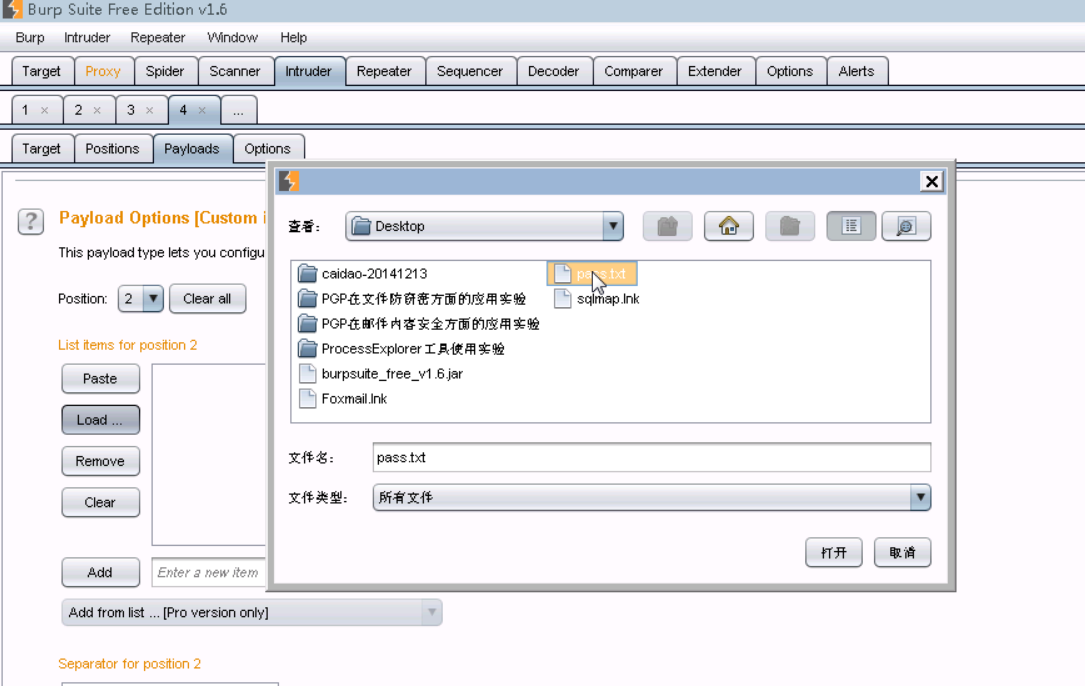Open the Intruder Options sub-tab
1085x686 pixels.
pyautogui.click(x=267, y=149)
